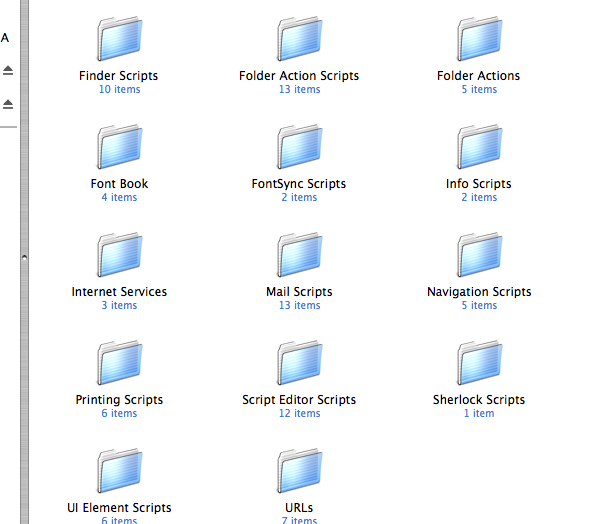The image size is (592, 524).
Task: Click the Info Scripts folder icon
Action: [x=479, y=146]
